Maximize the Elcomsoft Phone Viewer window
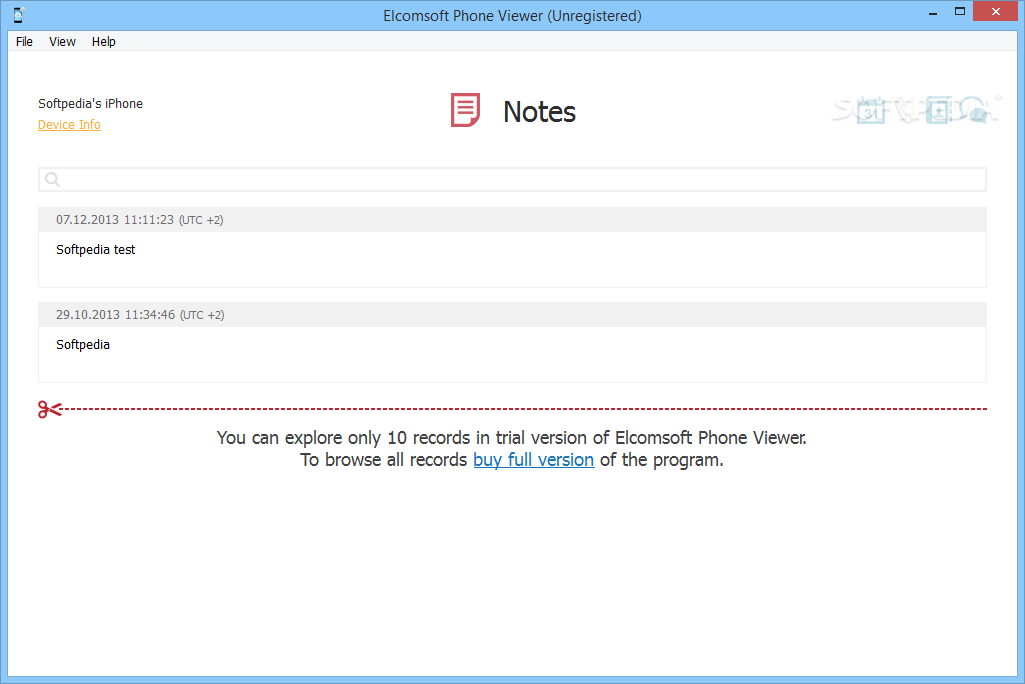 (x=960, y=12)
